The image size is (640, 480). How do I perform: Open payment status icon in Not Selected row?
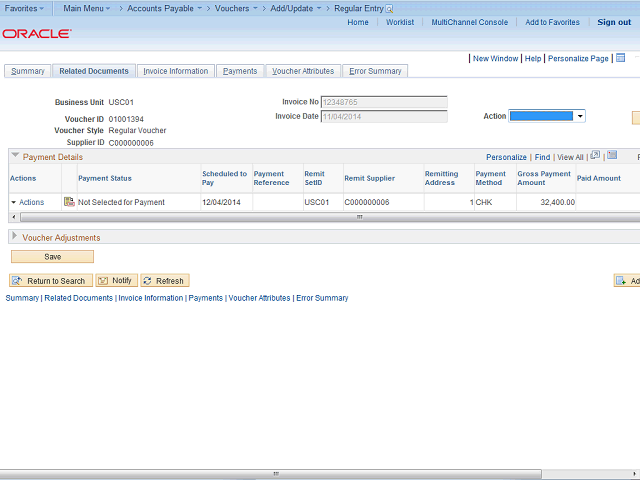point(69,202)
